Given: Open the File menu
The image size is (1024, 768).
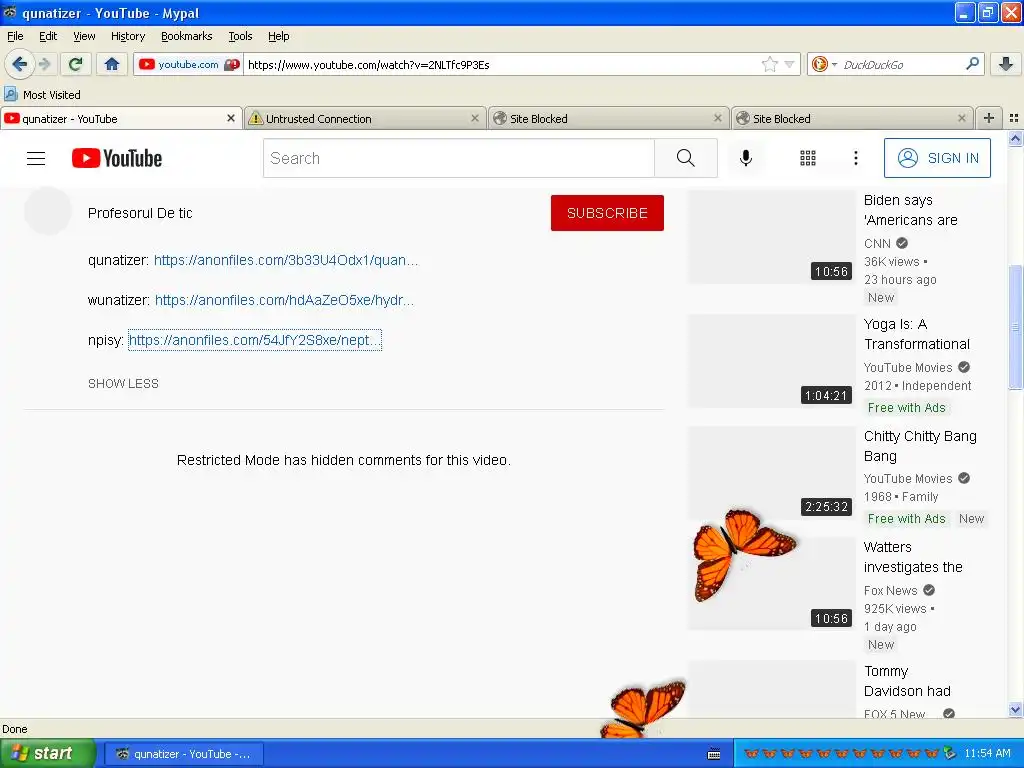Looking at the screenshot, I should coord(15,36).
